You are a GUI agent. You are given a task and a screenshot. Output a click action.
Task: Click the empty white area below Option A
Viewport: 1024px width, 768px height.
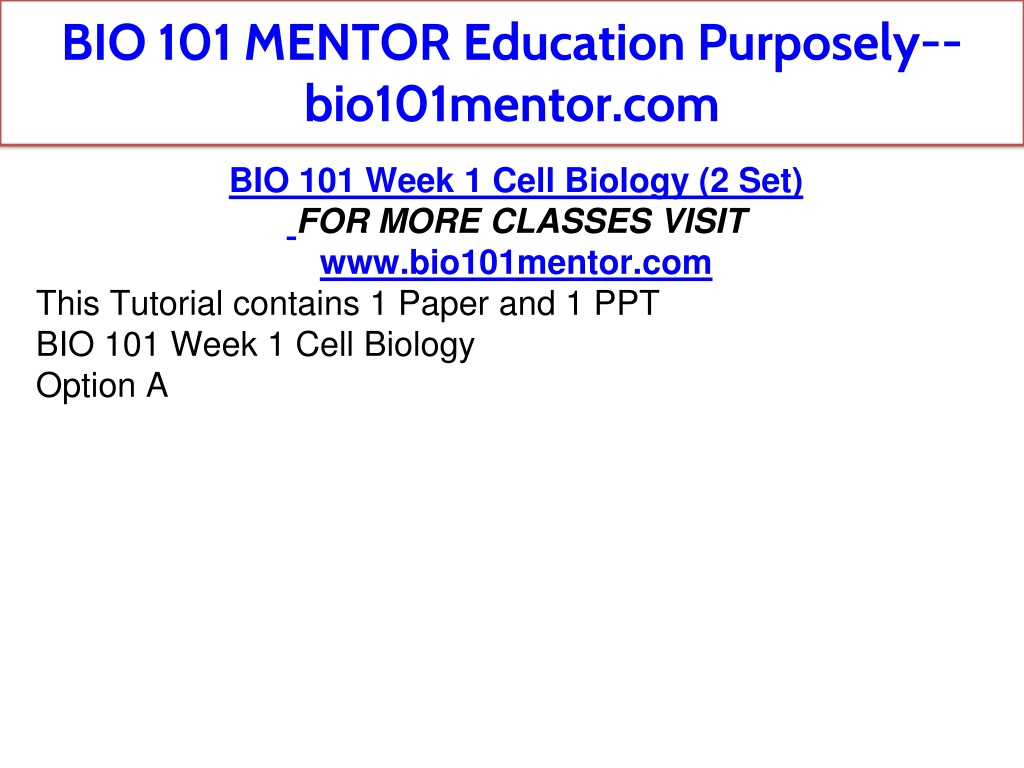pos(512,575)
